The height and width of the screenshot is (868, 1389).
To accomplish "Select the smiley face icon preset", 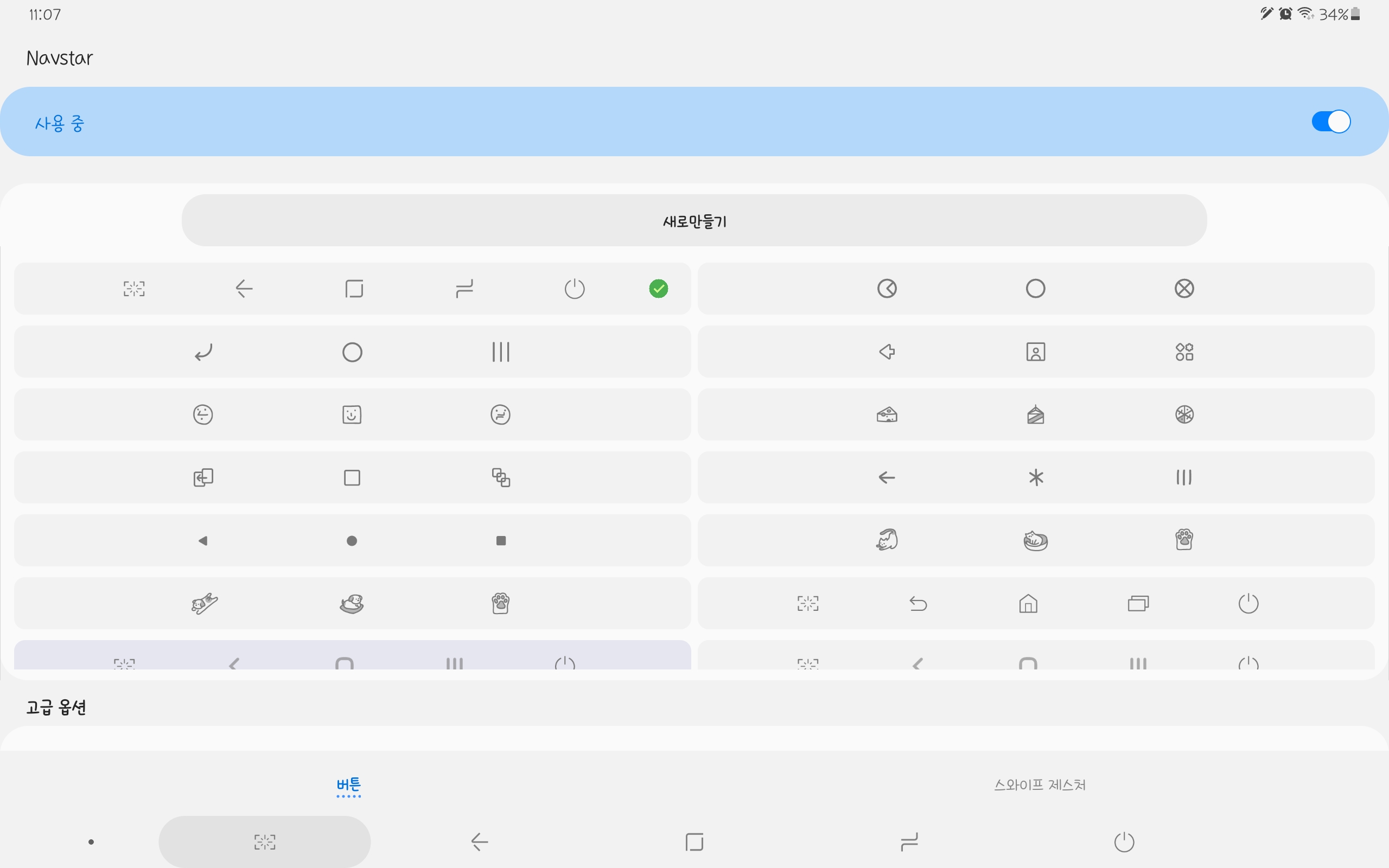I will click(x=352, y=414).
